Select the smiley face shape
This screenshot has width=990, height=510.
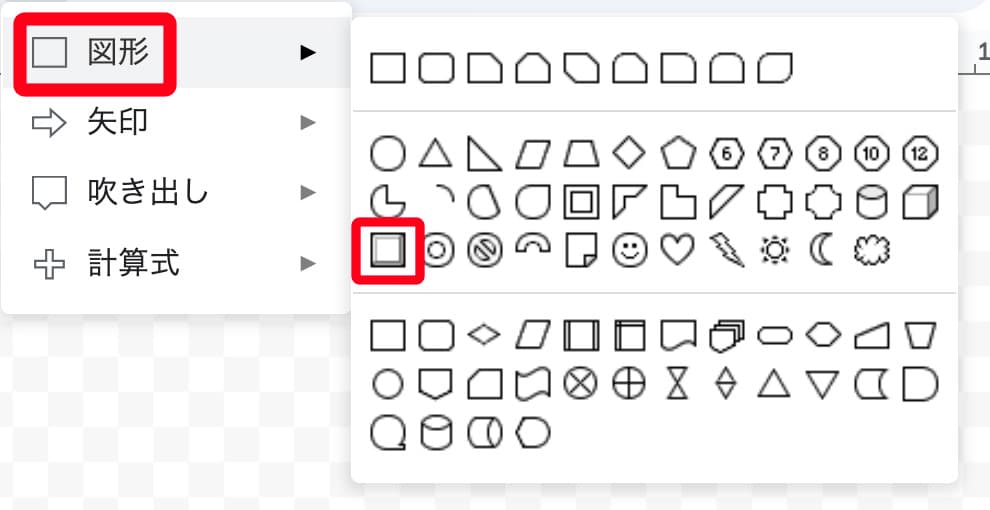tap(630, 250)
